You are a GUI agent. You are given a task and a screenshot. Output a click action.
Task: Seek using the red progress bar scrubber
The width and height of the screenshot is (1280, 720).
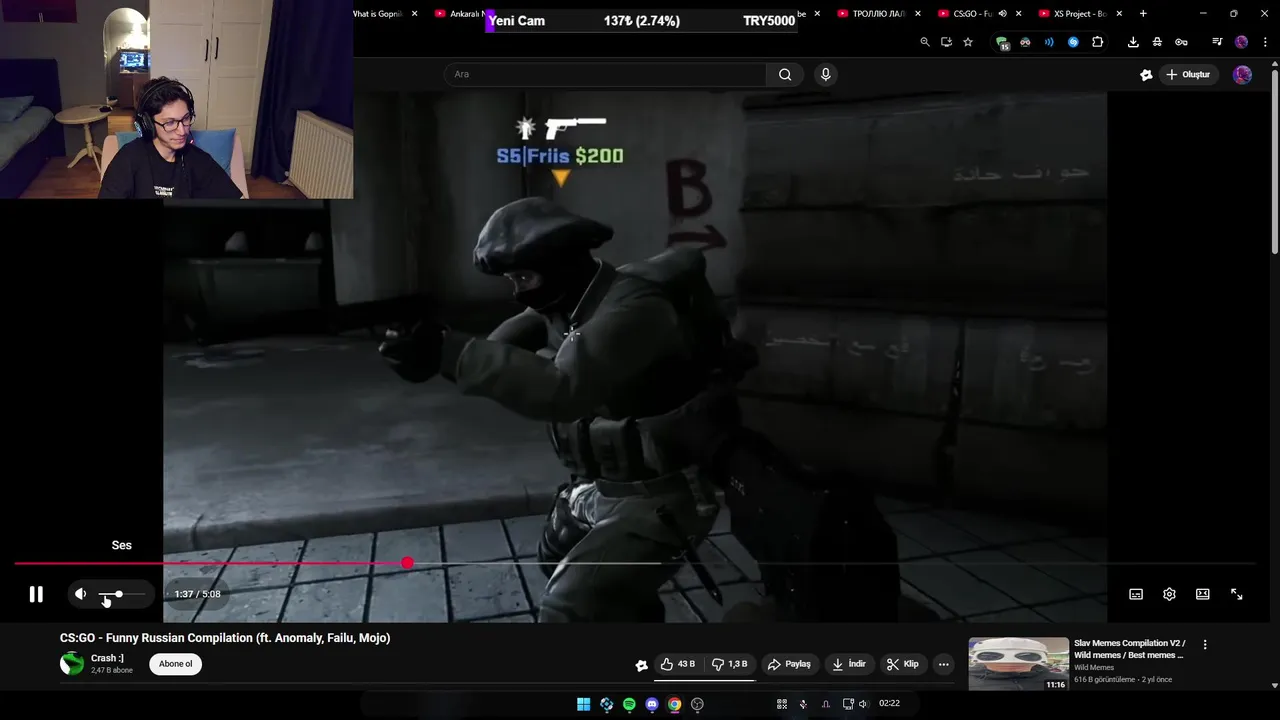click(x=407, y=564)
